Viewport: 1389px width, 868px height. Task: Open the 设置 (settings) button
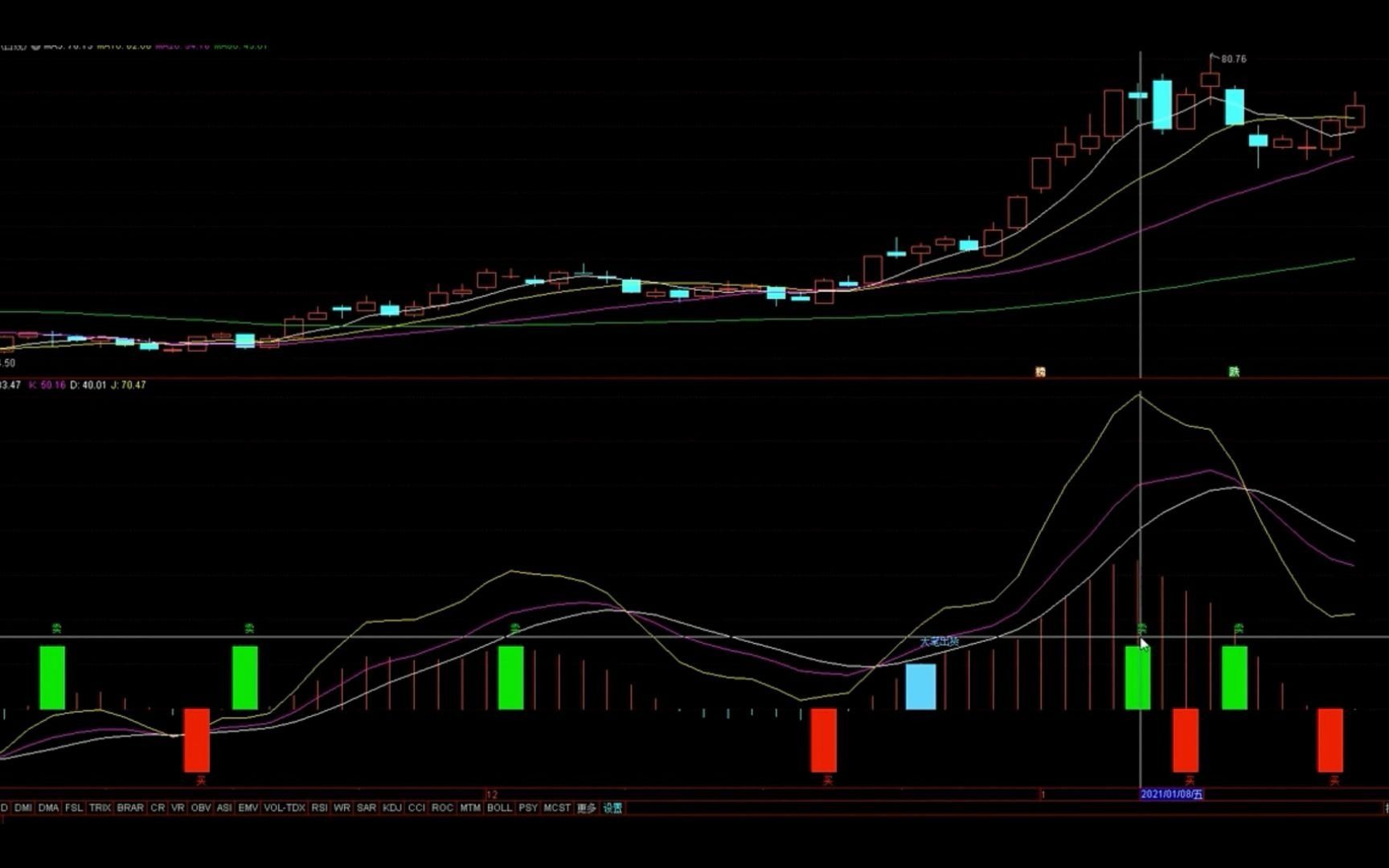613,808
